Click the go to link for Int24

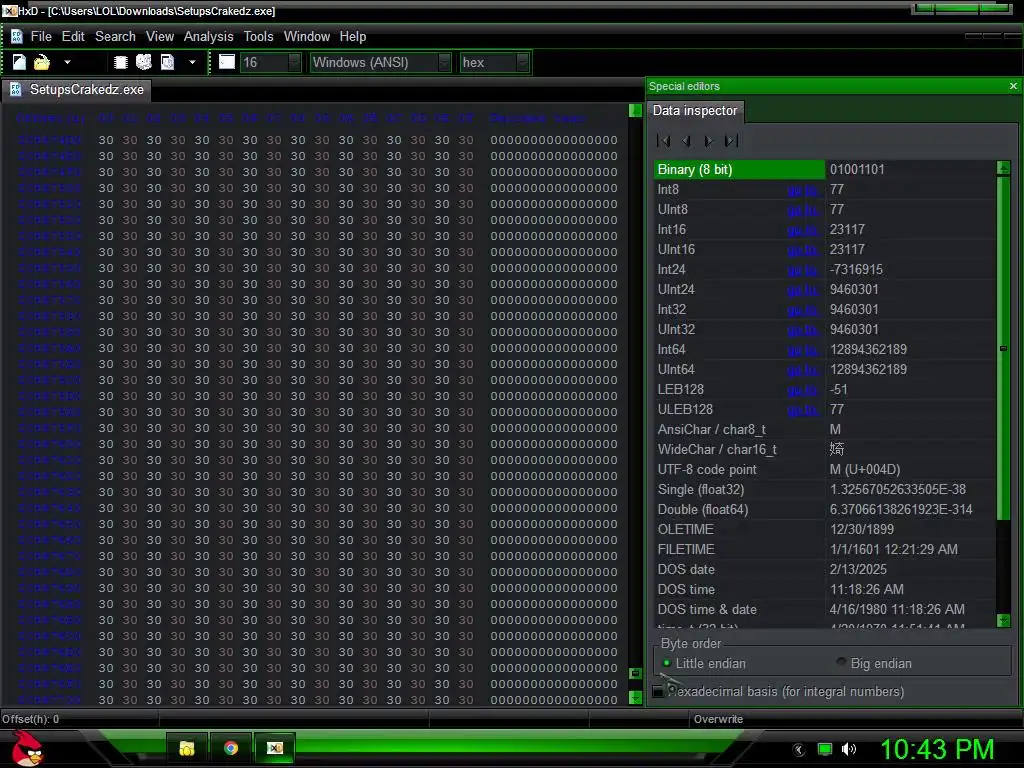click(x=803, y=270)
